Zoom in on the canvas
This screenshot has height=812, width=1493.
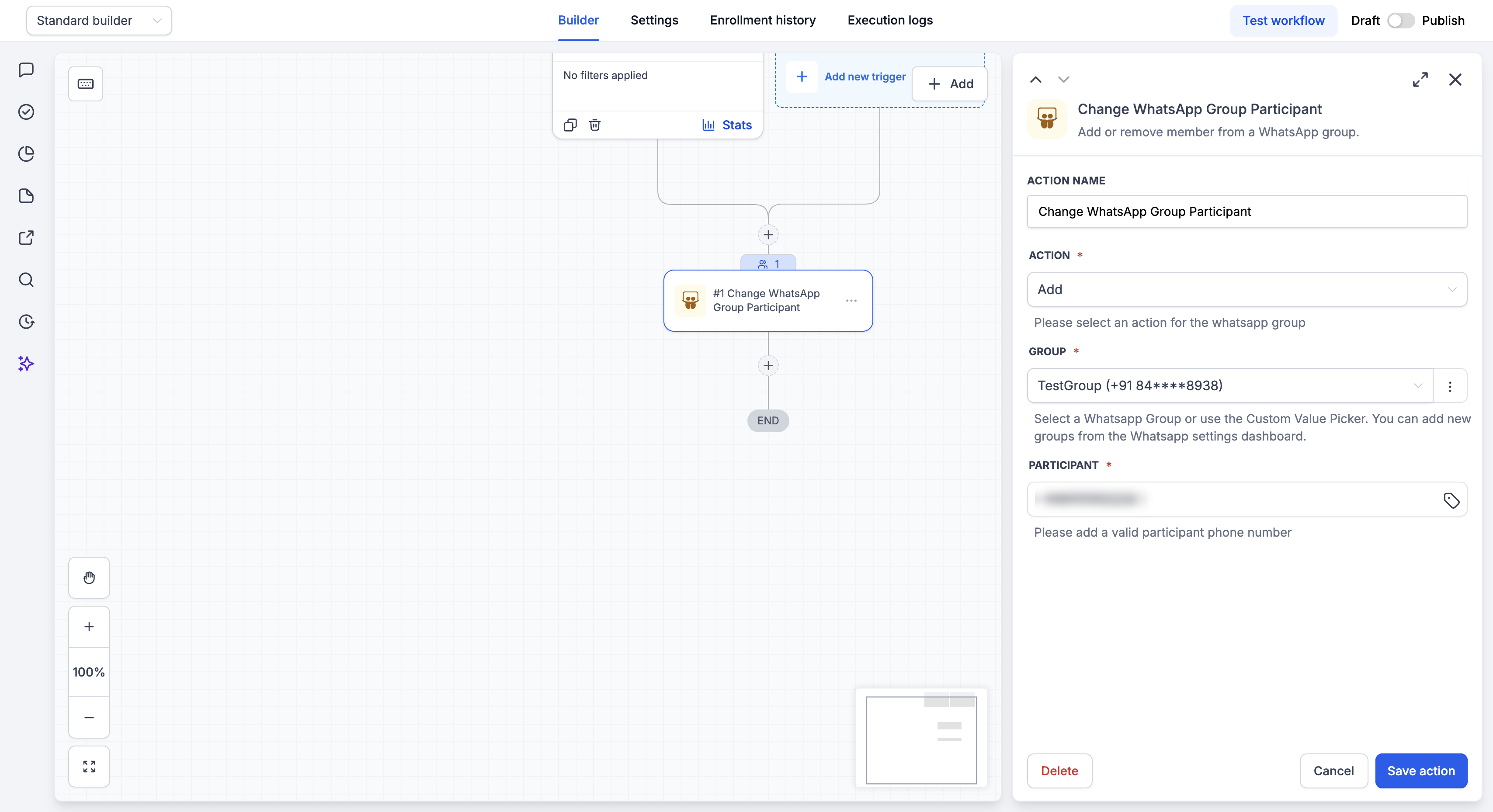(x=89, y=627)
